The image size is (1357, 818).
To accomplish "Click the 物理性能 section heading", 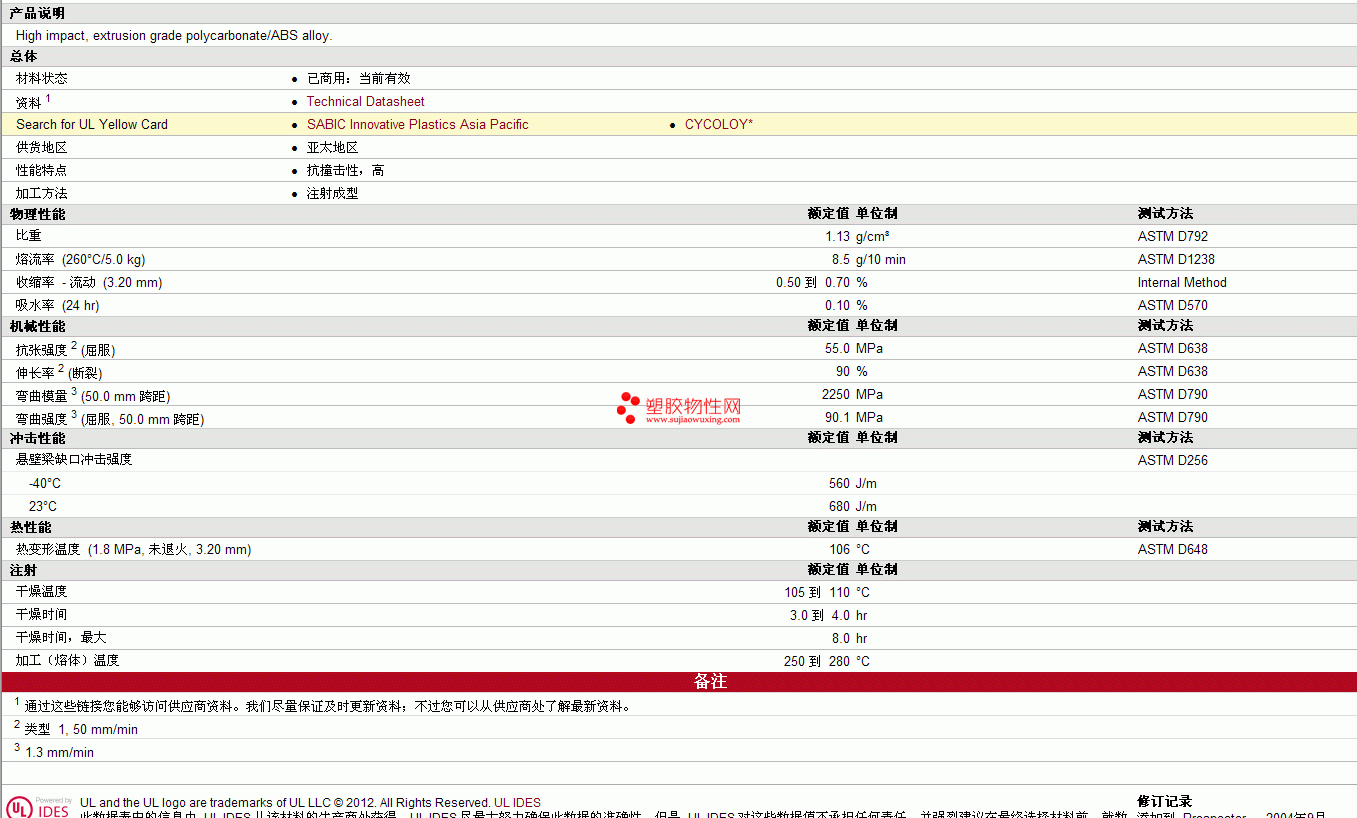I will point(37,214).
